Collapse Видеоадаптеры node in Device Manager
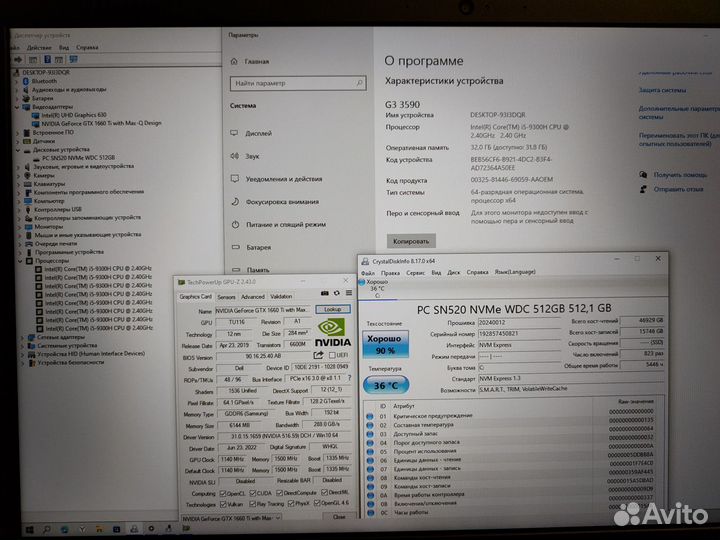 [x=17, y=107]
